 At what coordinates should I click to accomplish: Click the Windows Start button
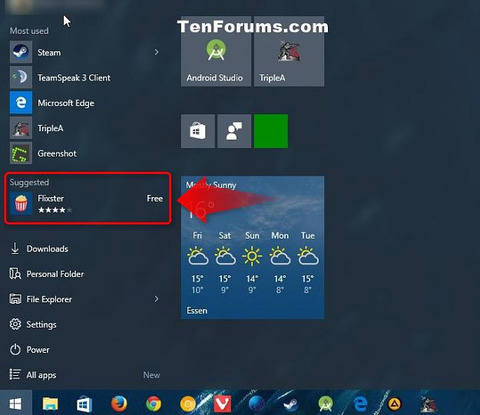pyautogui.click(x=16, y=404)
